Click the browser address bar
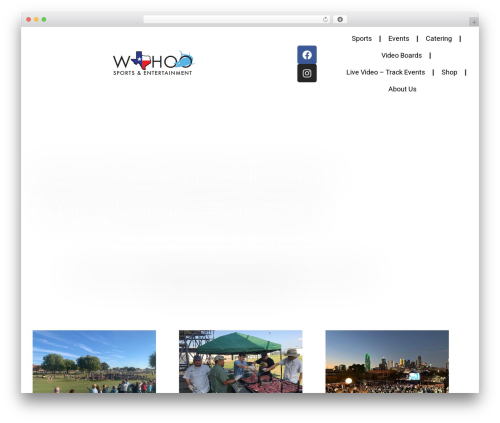The image size is (500, 423). (236, 19)
